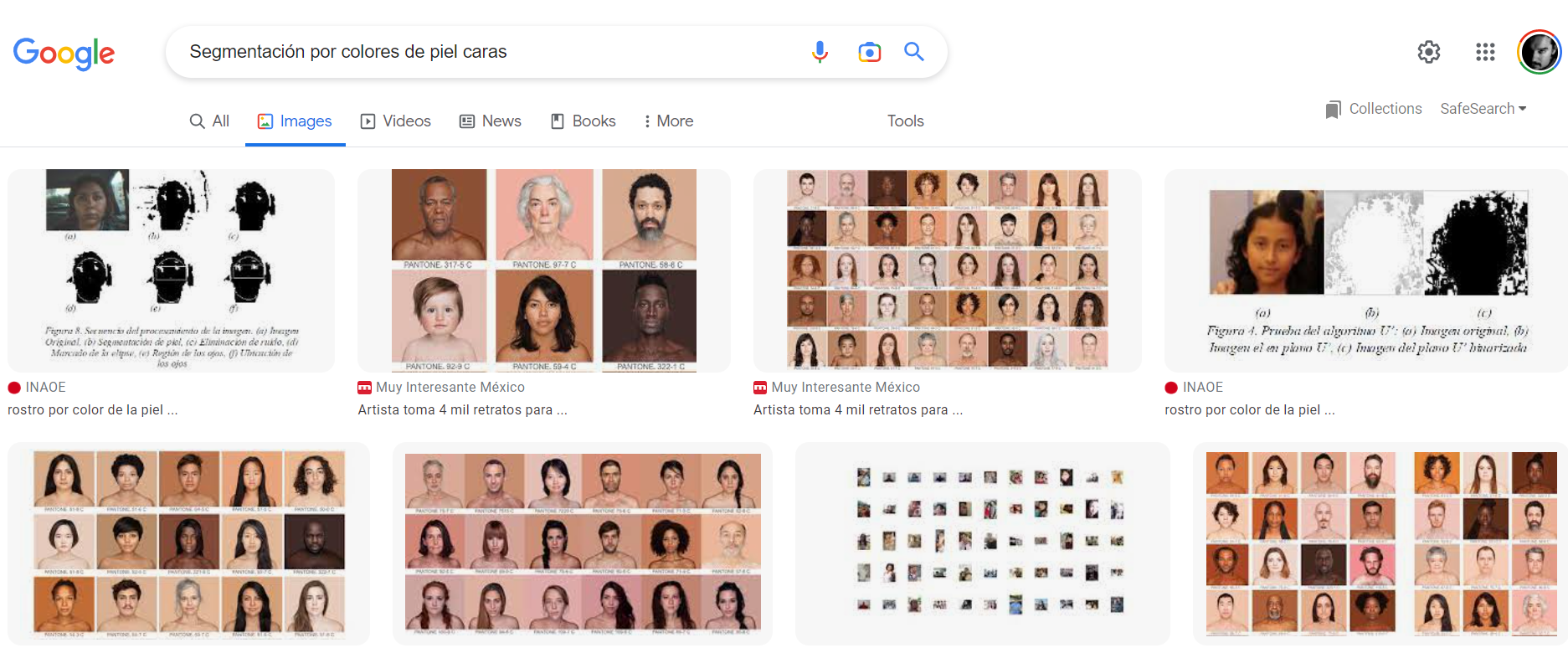Screen dimensions: 1568x648
Task: Open the Google apps grid
Action: [1485, 52]
